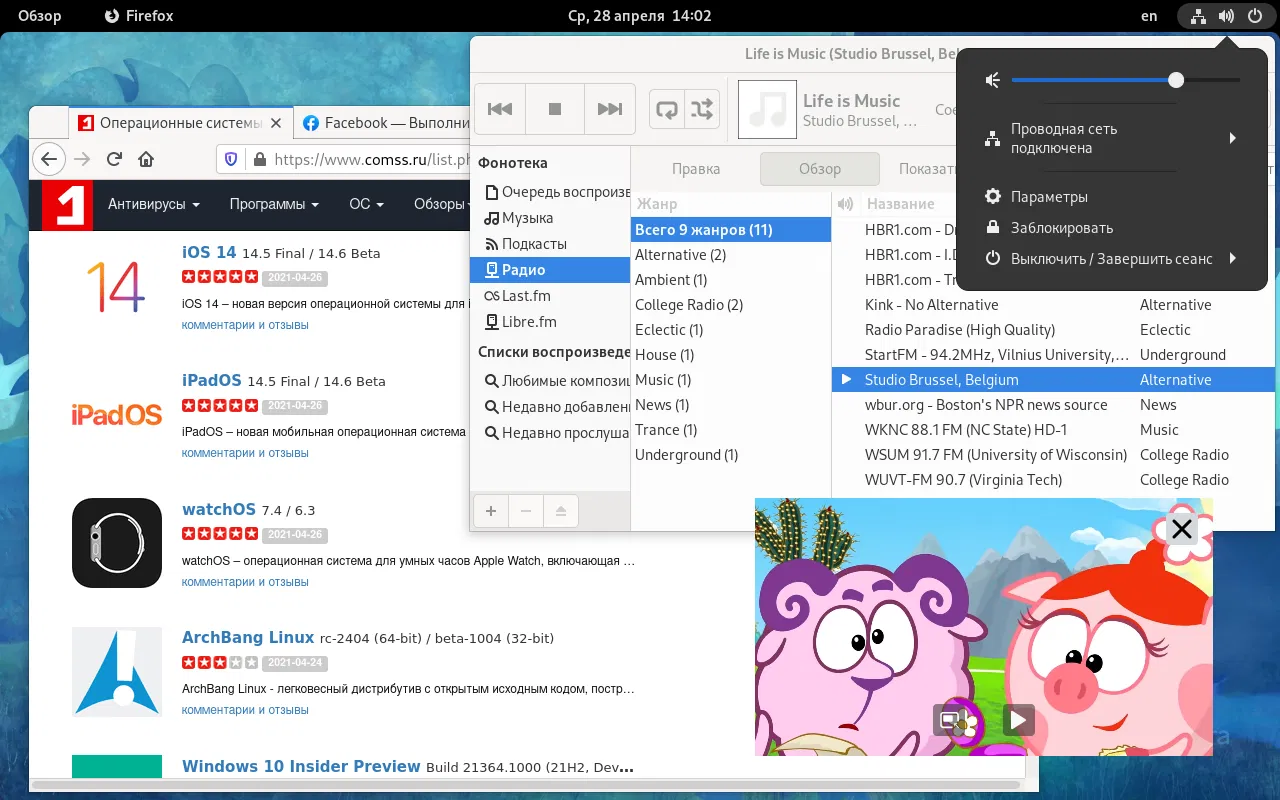Viewport: 1280px width, 800px height.
Task: Filter by Ambient (1) genre
Action: [731, 280]
